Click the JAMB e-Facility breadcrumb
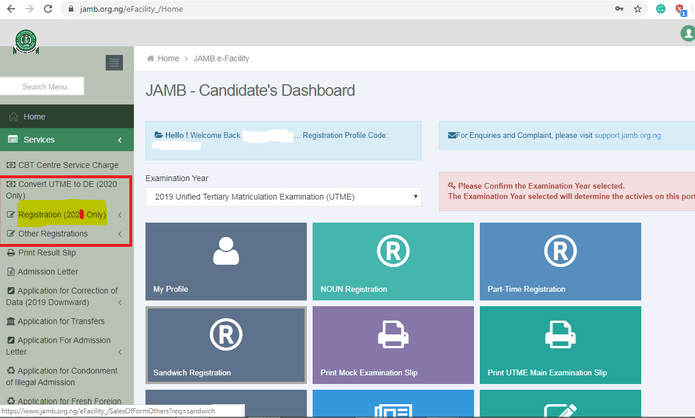The height and width of the screenshot is (418, 695). point(221,58)
